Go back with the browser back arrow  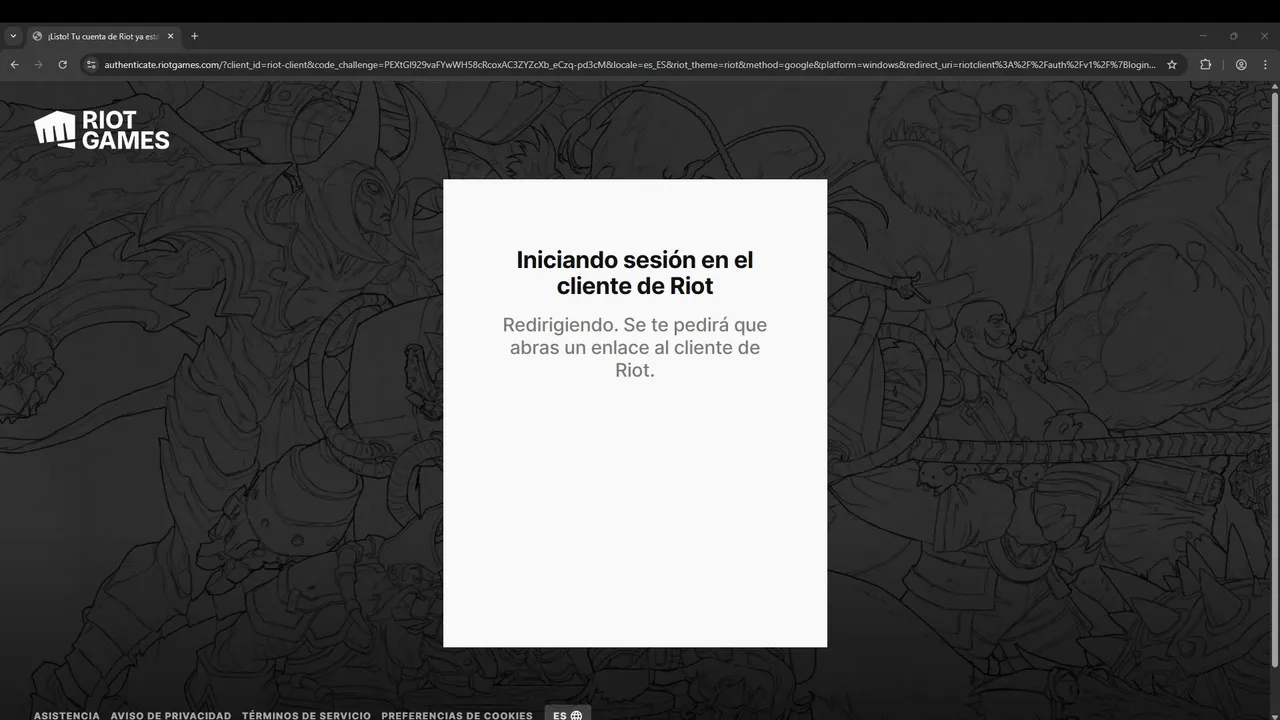click(x=14, y=64)
